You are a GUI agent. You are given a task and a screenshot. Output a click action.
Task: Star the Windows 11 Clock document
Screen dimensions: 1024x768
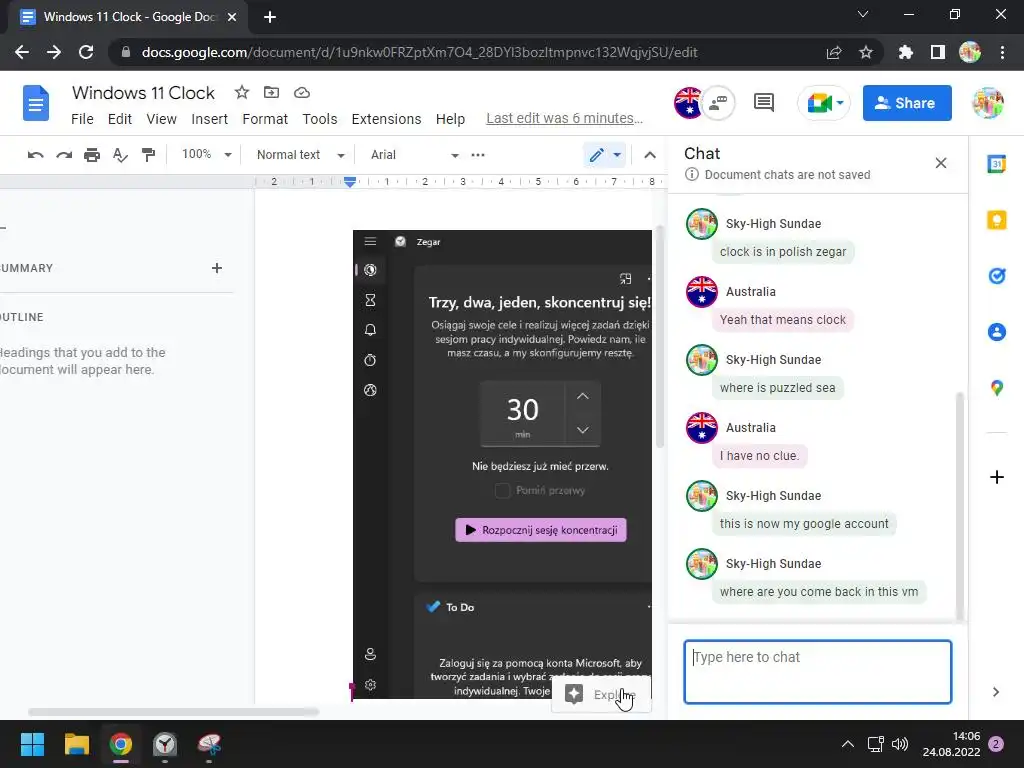[242, 92]
